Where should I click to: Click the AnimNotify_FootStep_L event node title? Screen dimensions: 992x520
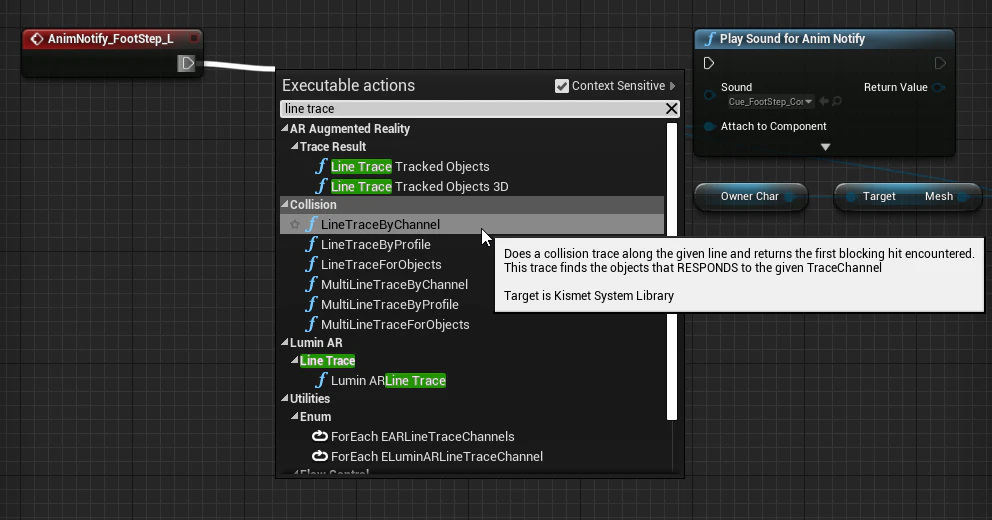click(111, 39)
